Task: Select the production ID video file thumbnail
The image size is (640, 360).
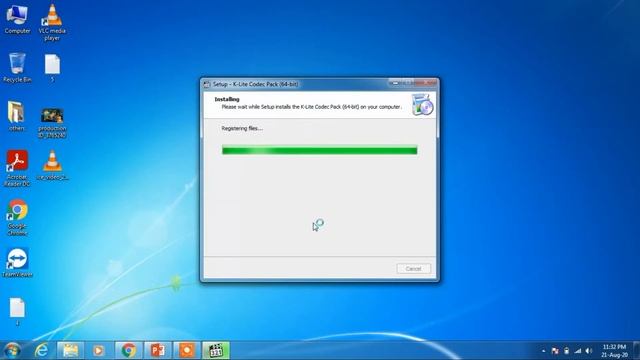Action: click(52, 123)
